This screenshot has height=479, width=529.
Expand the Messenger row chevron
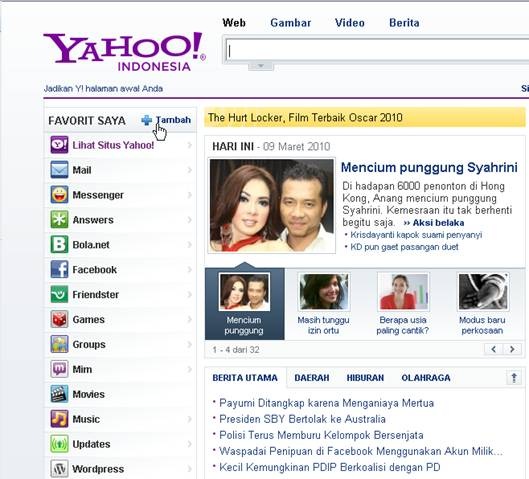[190, 195]
